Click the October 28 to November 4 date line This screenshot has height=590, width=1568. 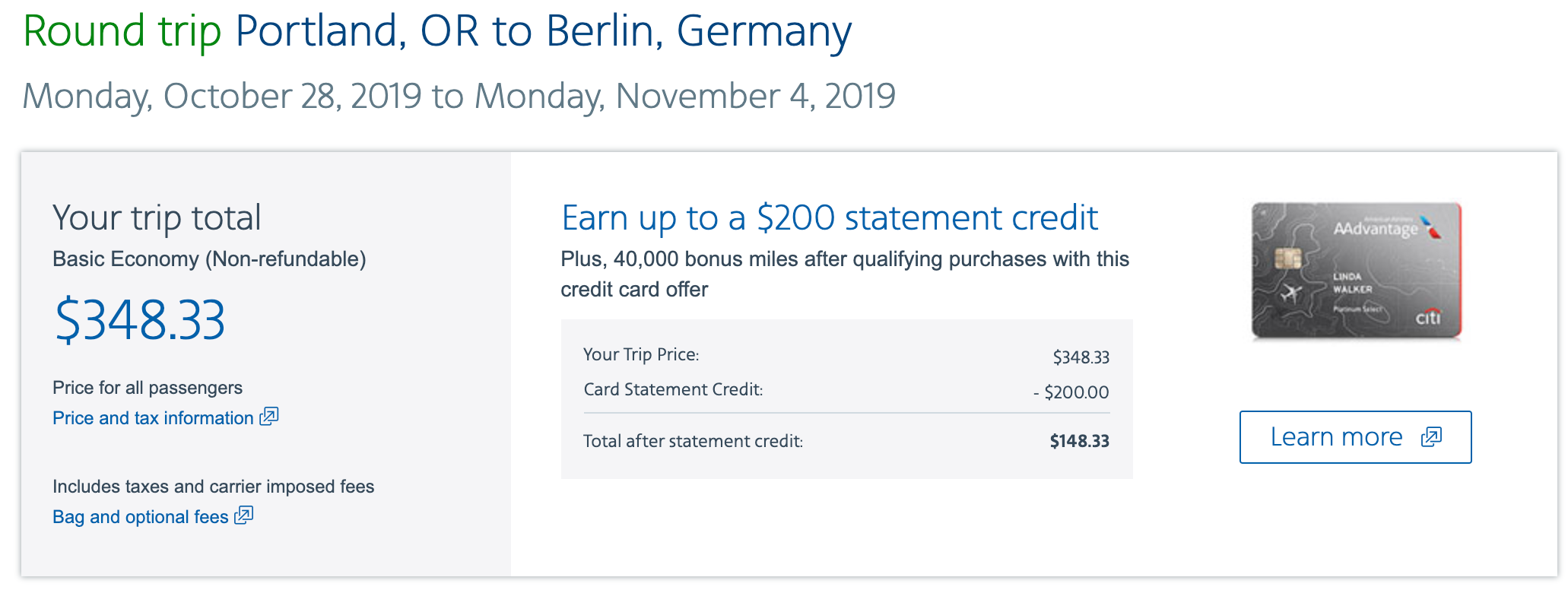click(x=459, y=97)
